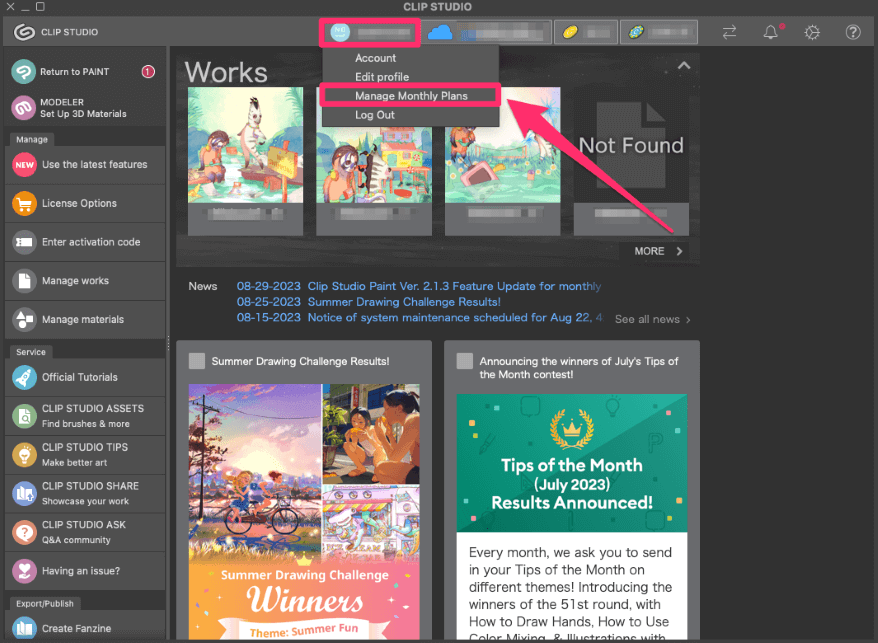Click the 08-29-2023 news date
The image size is (878, 643).
[x=268, y=286]
